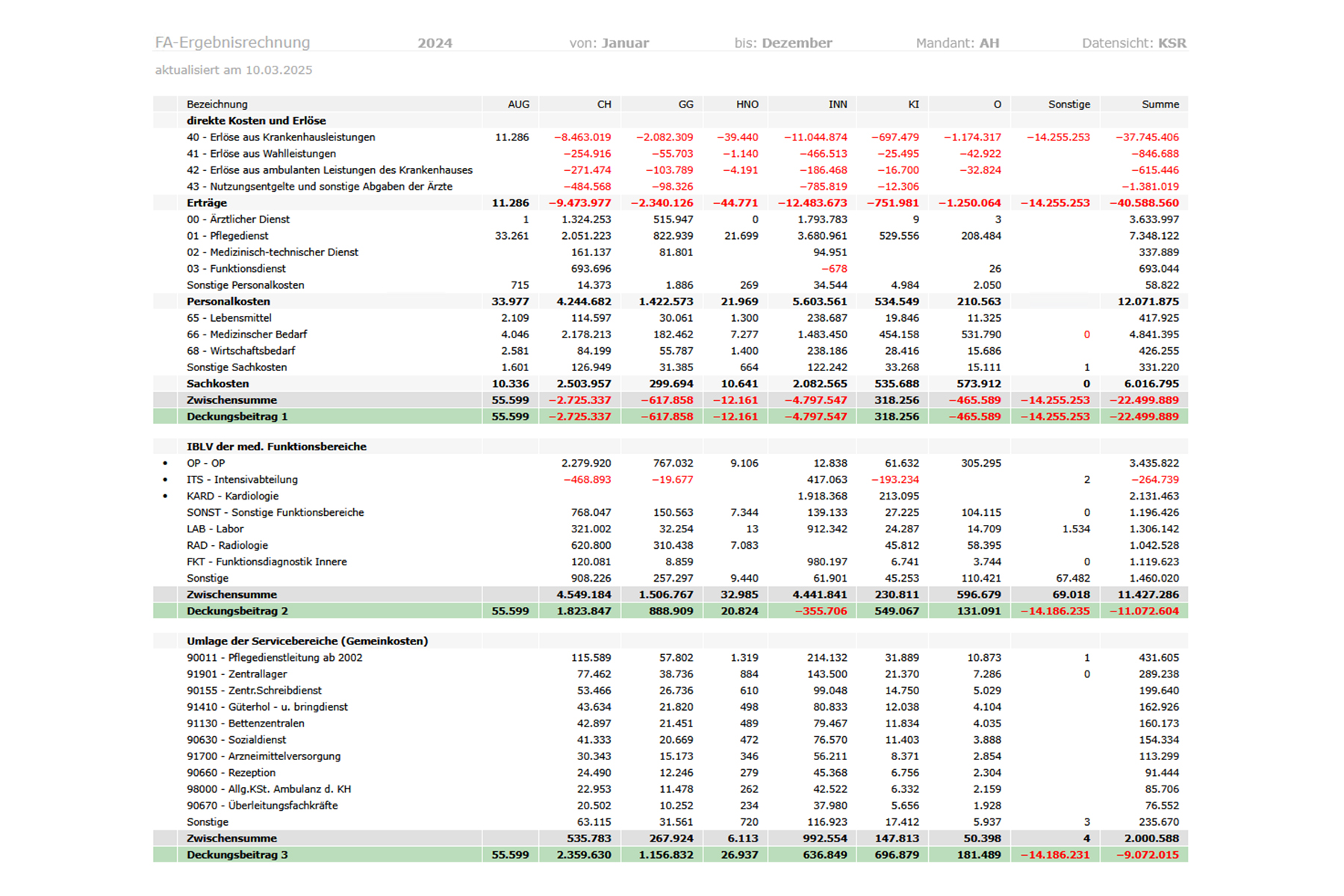The height and width of the screenshot is (896, 1344).
Task: Click the Deckungsbeitrag 1 row label
Action: tap(237, 417)
